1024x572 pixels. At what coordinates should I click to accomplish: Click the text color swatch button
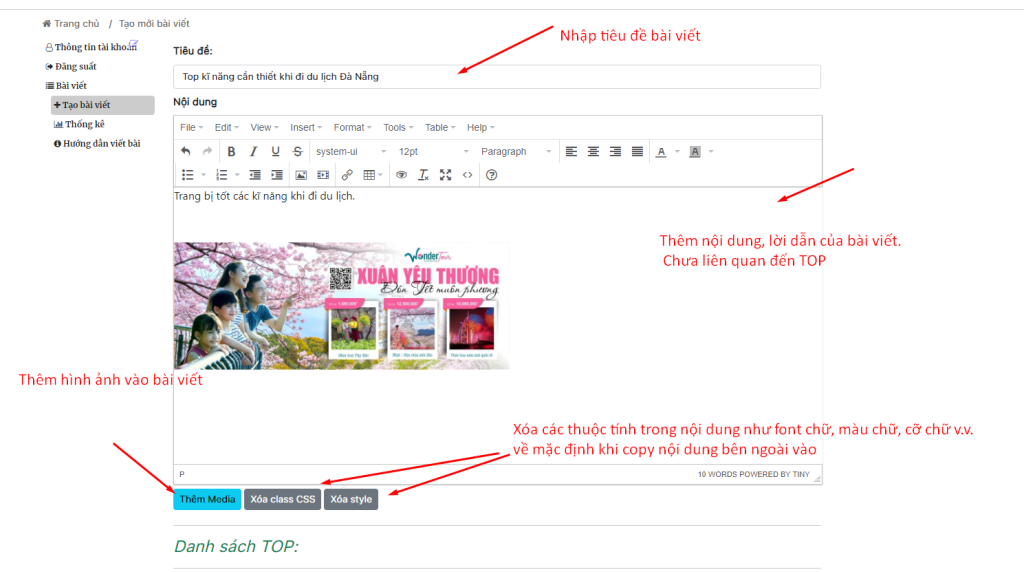coord(661,152)
